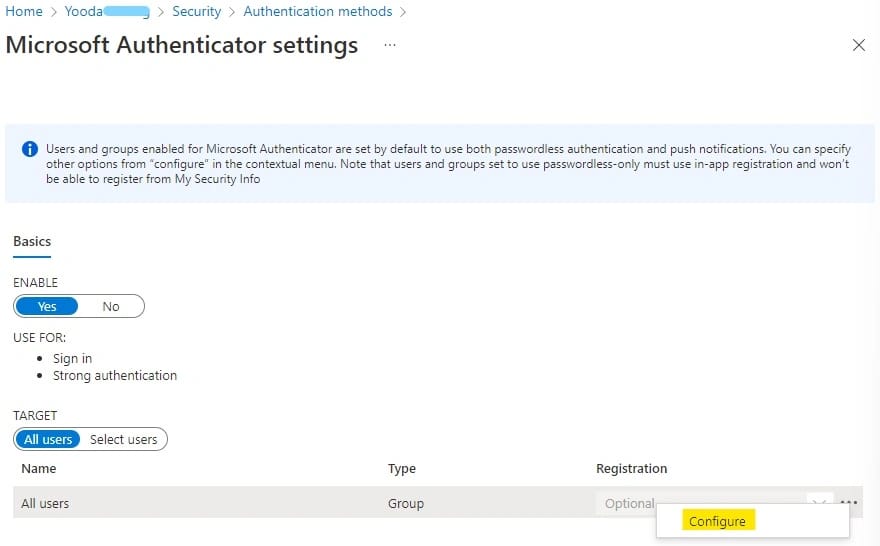
Task: Close the Microsoft Authenticator settings pane
Action: pyautogui.click(x=858, y=45)
